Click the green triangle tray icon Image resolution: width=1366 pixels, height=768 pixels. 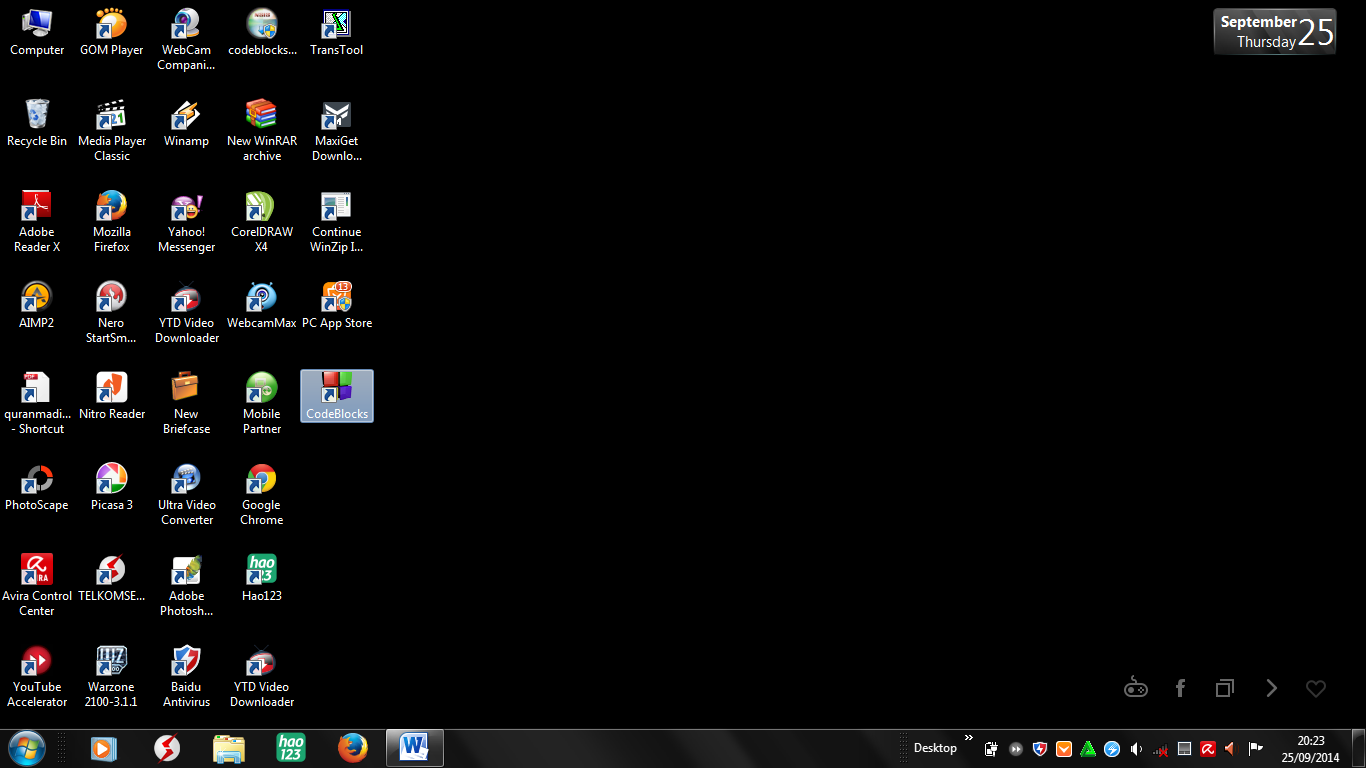pos(1088,748)
